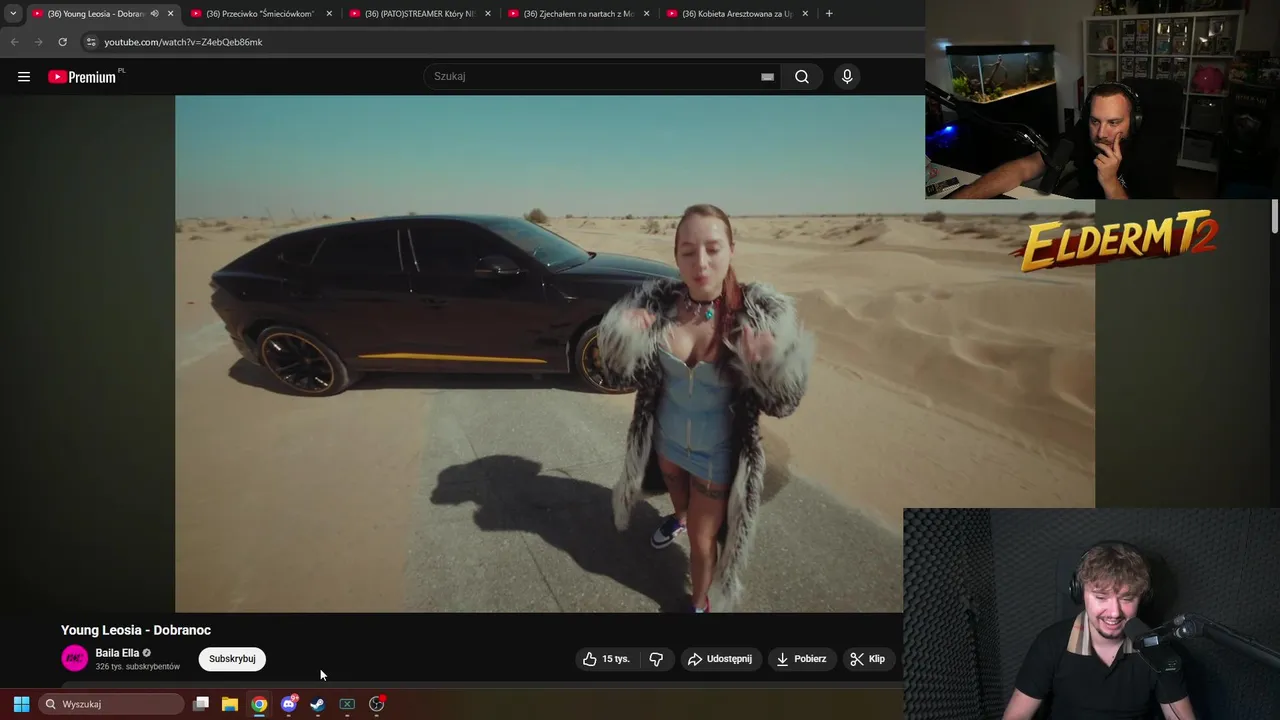This screenshot has width=1280, height=720.
Task: Select the 326 tys. subskrybentów text
Action: (x=138, y=667)
